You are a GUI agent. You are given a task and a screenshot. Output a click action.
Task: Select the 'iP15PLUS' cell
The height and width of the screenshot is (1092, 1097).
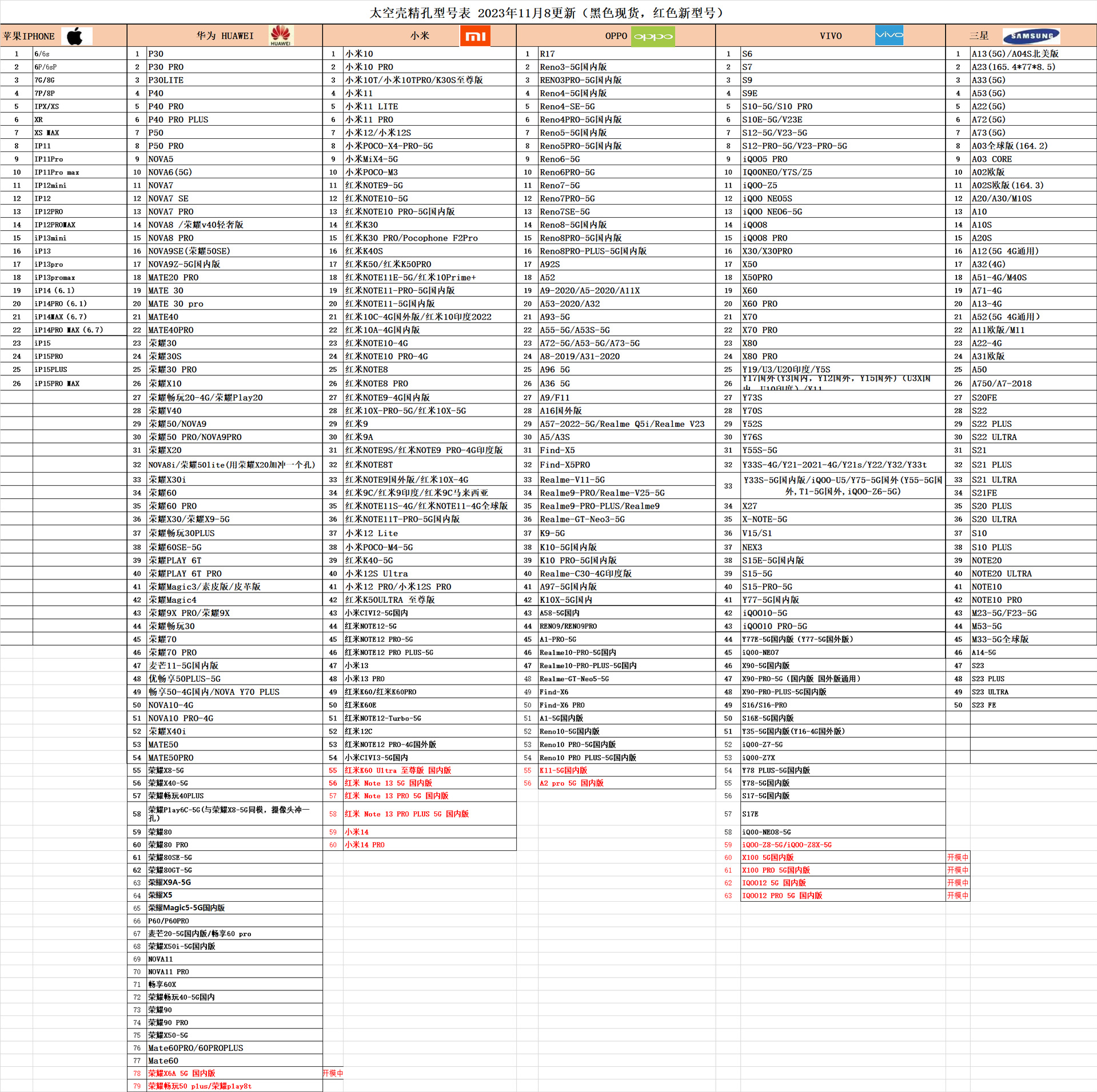pyautogui.click(x=80, y=369)
